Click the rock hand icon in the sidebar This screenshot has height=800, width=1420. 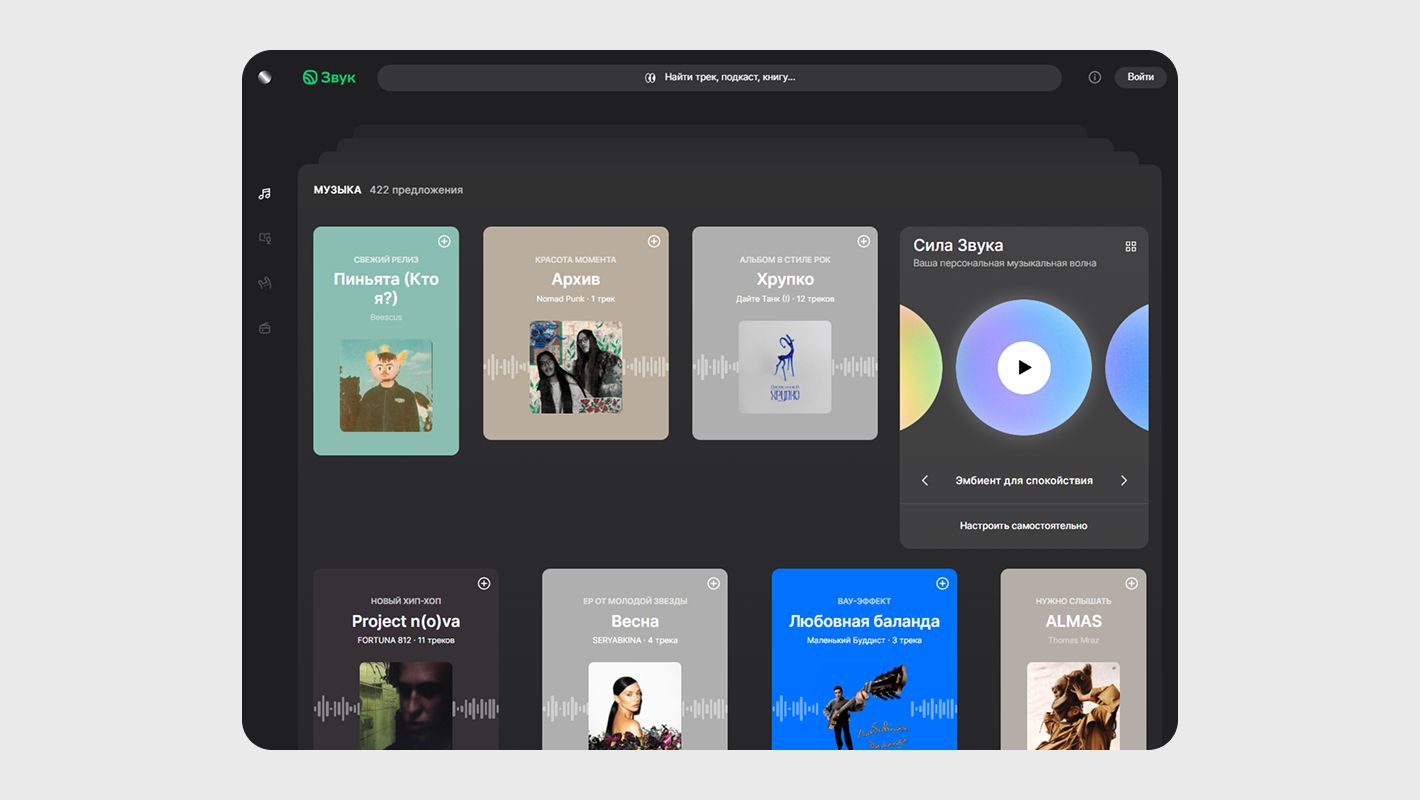264,283
